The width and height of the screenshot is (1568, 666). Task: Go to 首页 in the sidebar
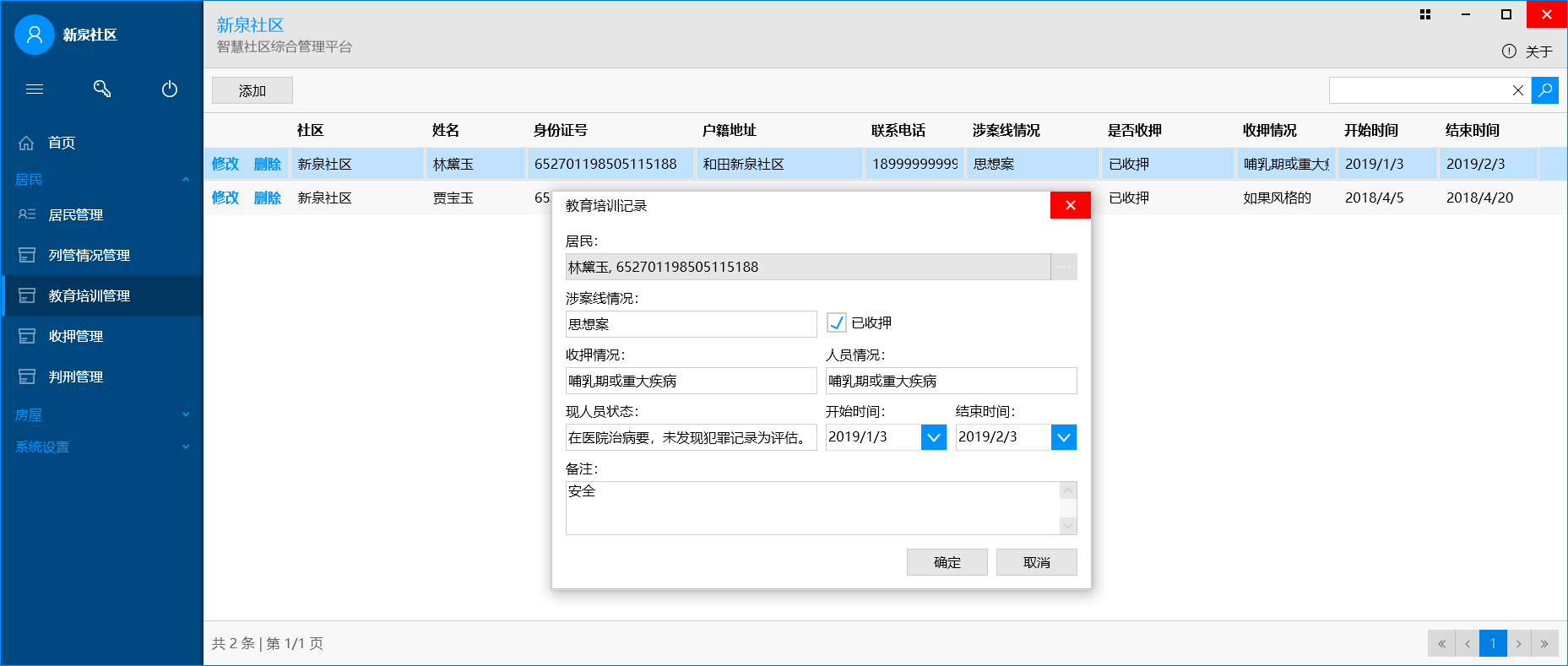click(62, 143)
